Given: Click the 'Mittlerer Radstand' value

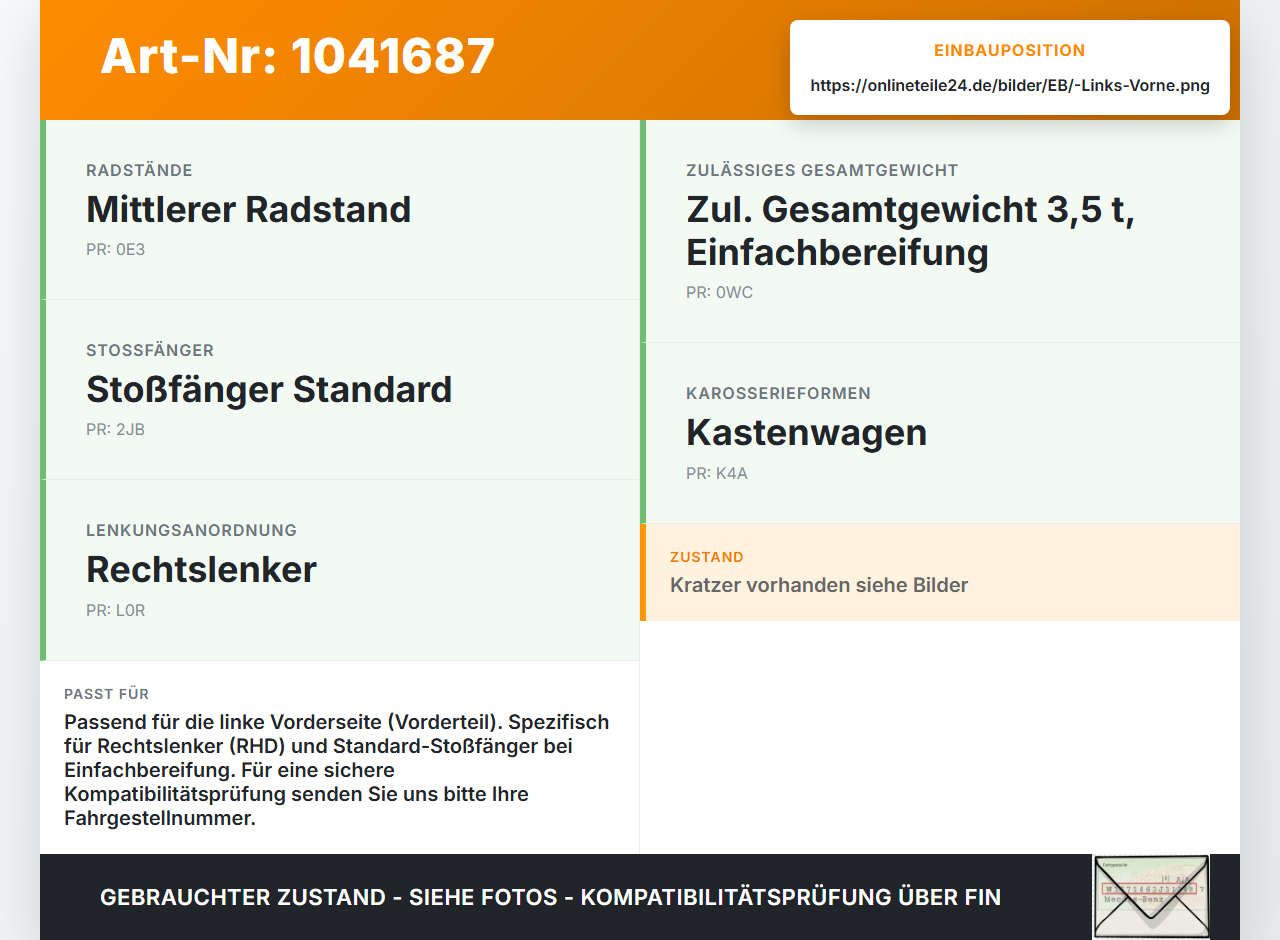Looking at the screenshot, I should (249, 209).
